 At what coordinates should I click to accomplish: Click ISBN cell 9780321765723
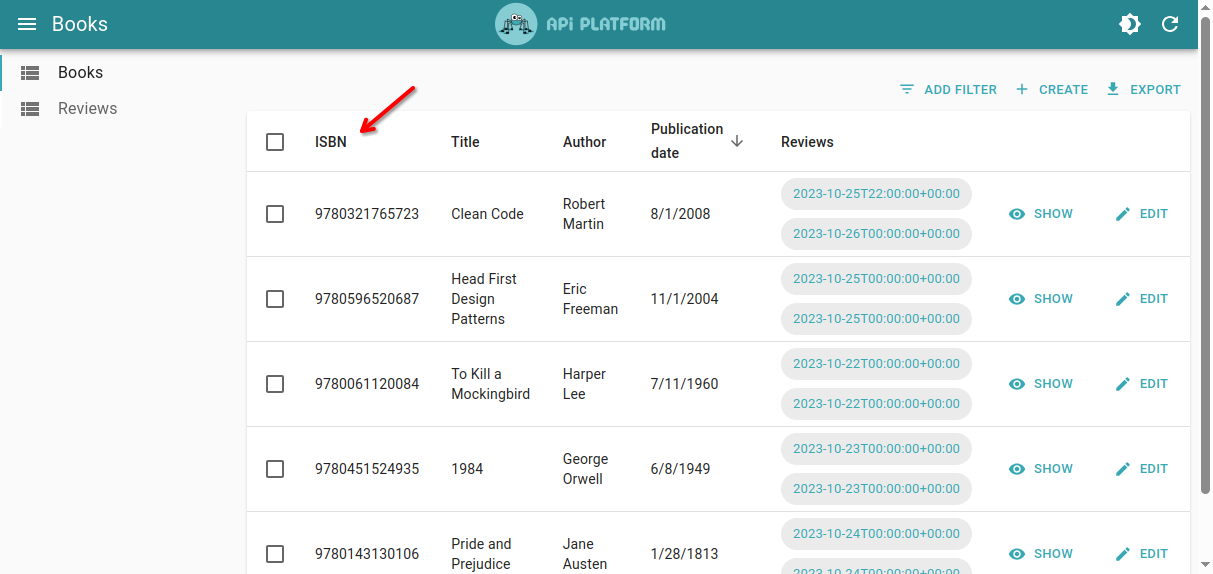coord(367,214)
